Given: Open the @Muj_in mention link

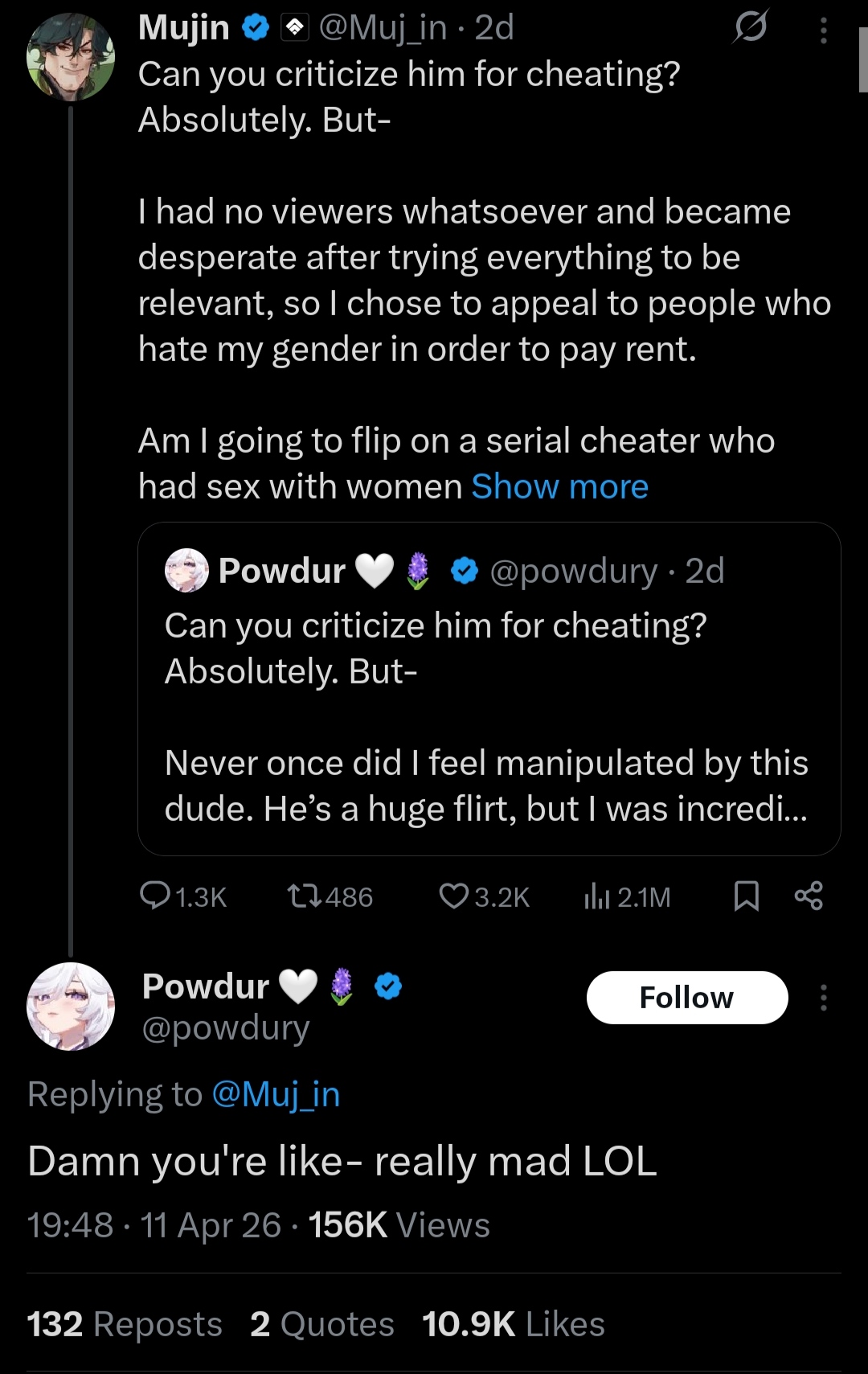Looking at the screenshot, I should pyautogui.click(x=276, y=1094).
